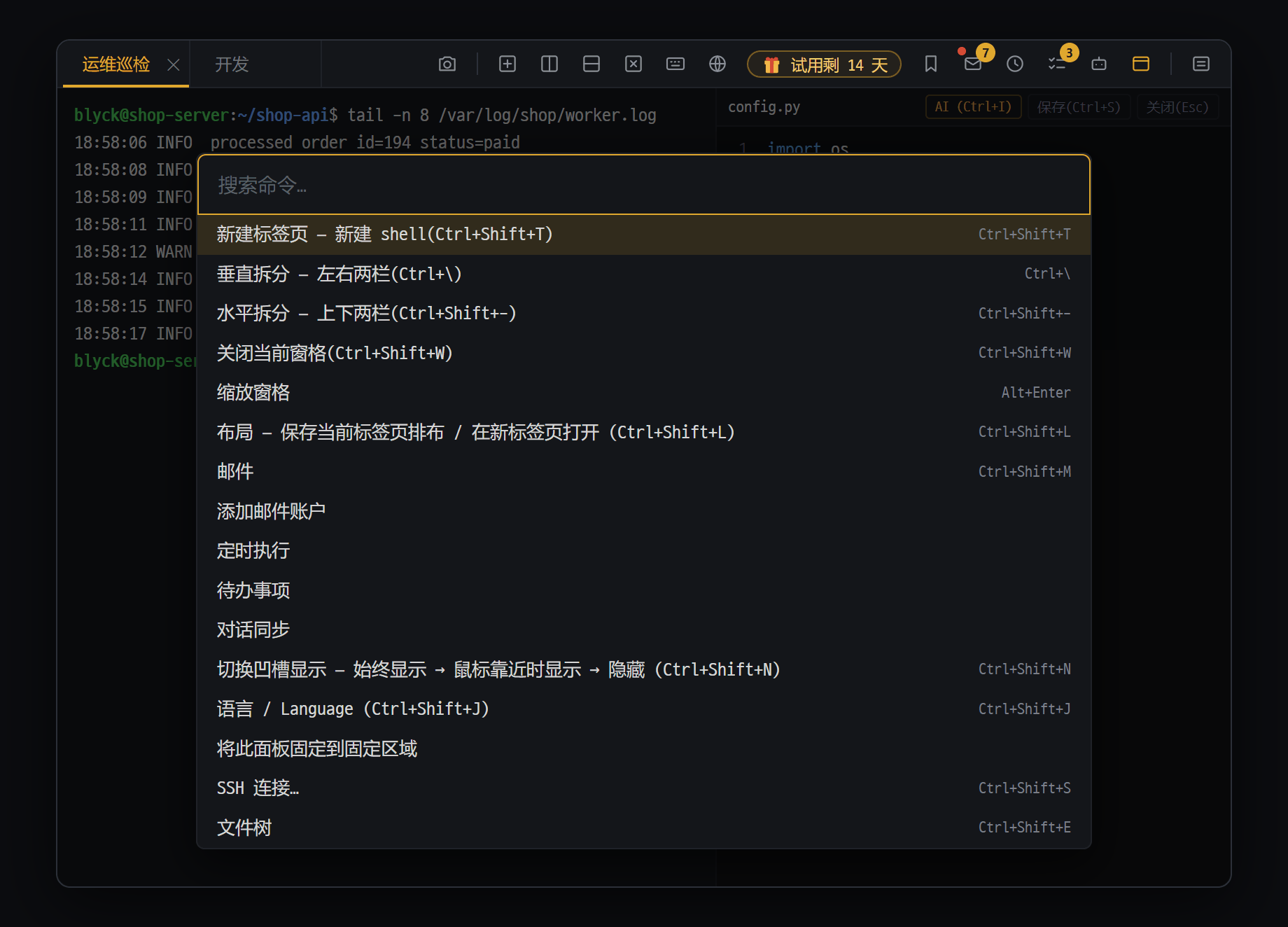1288x927 pixels.
Task: Click the 试用剩 14 天 trial badge
Action: (824, 64)
